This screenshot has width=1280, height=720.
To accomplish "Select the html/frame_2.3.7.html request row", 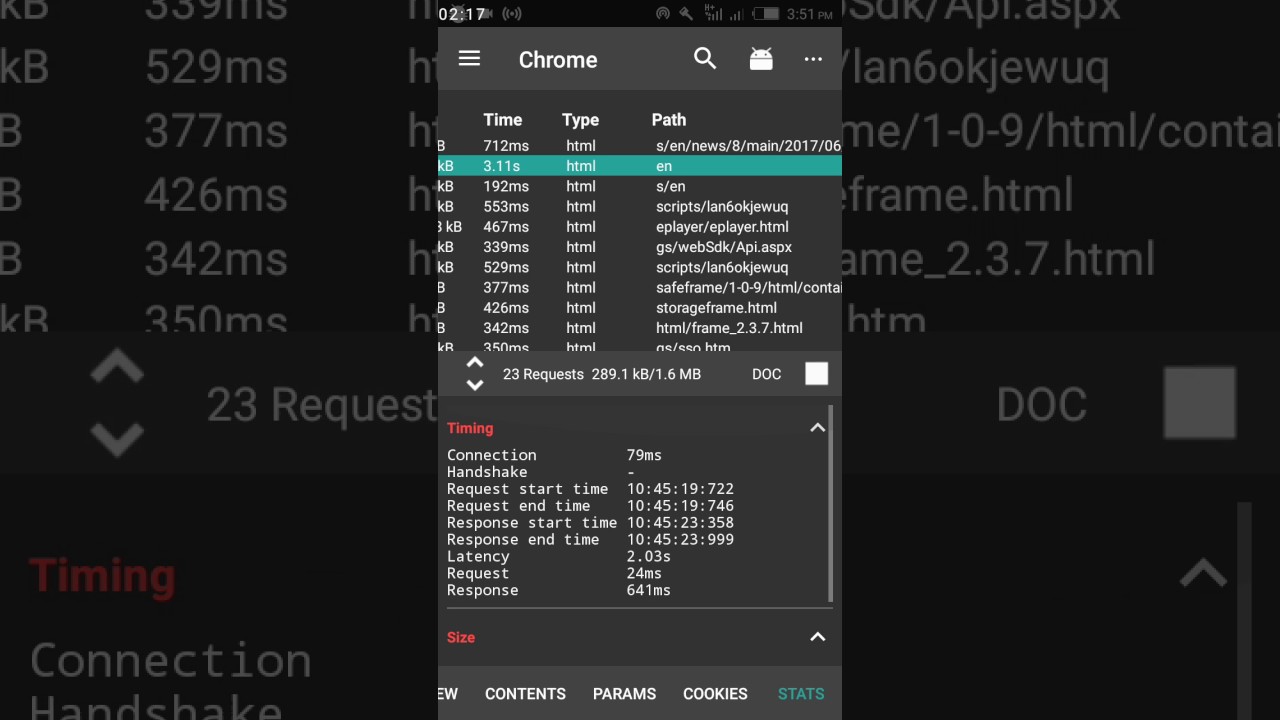I will pyautogui.click(x=640, y=328).
